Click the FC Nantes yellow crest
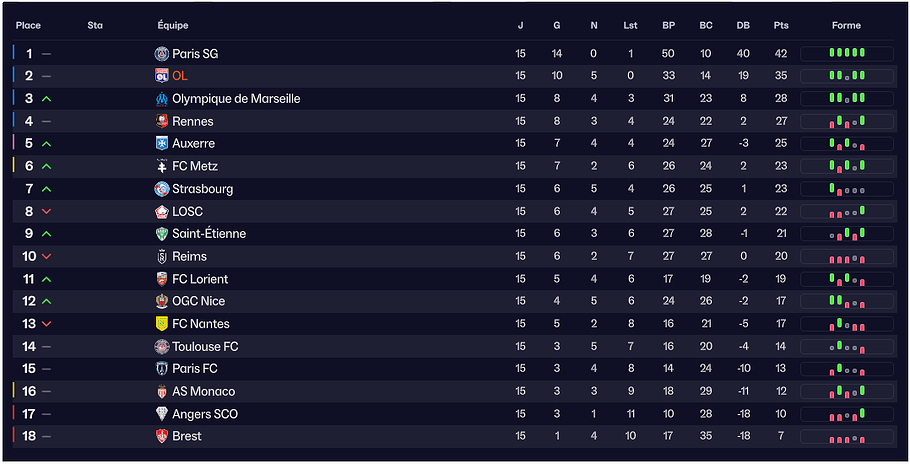Screen dimensions: 910x464 [162, 324]
